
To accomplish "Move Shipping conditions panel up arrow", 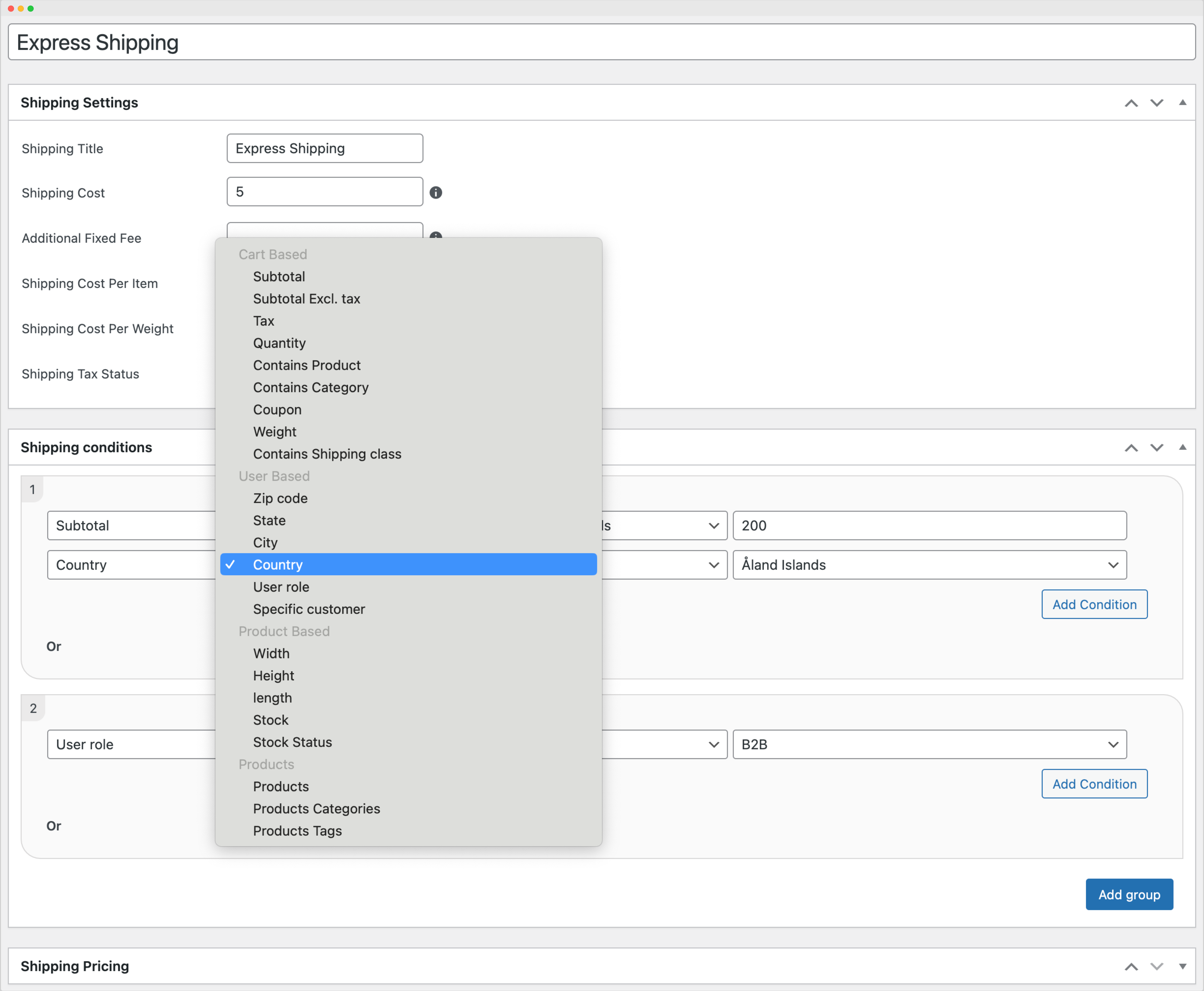I will tap(1131, 448).
